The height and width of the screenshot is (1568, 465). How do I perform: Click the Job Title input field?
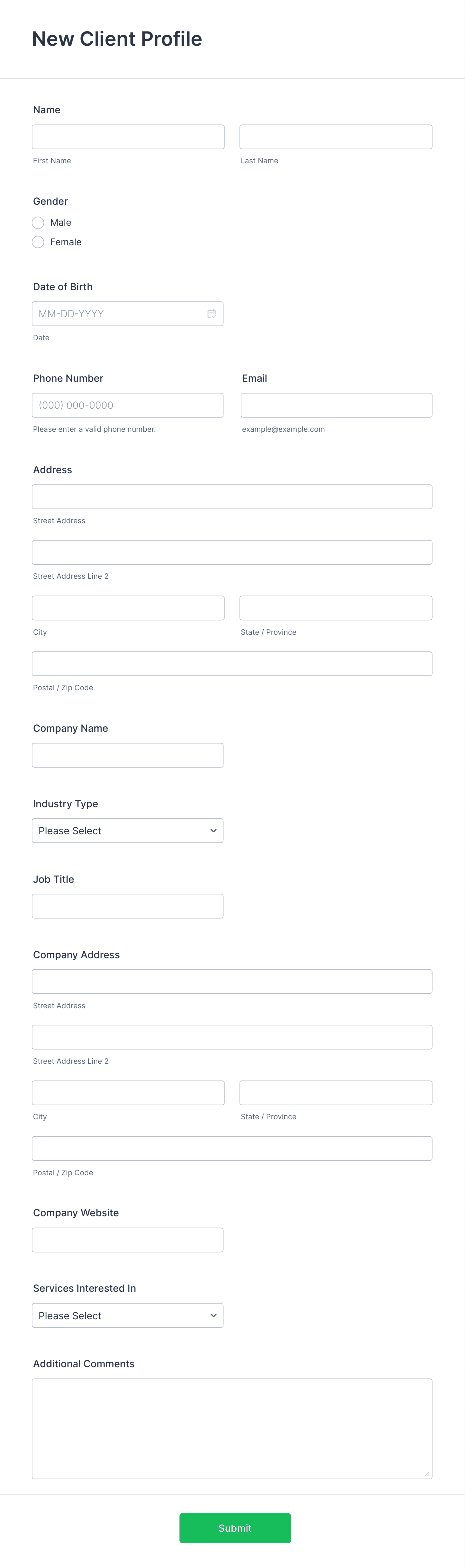click(x=128, y=906)
